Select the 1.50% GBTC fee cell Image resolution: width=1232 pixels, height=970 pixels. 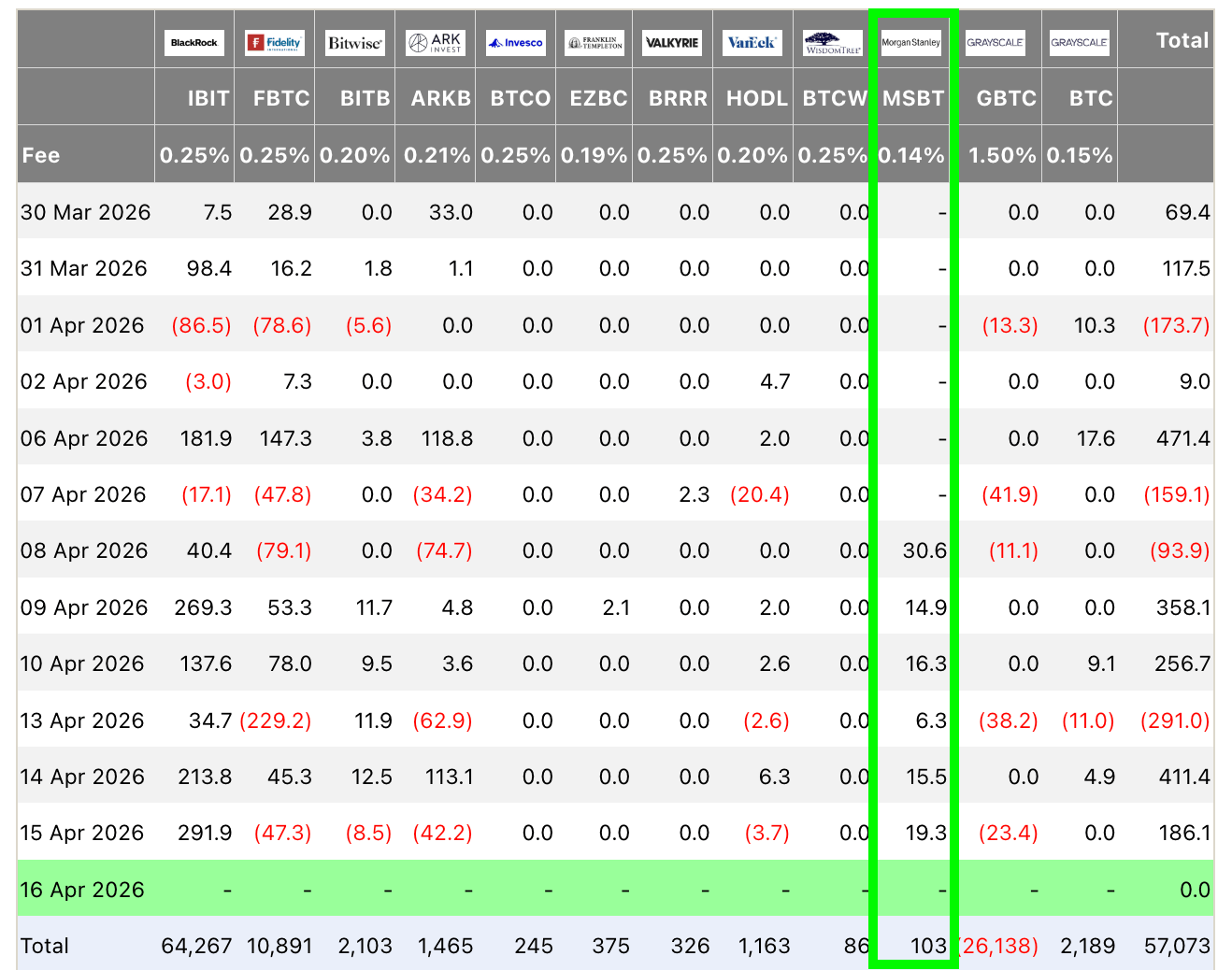tap(1002, 155)
